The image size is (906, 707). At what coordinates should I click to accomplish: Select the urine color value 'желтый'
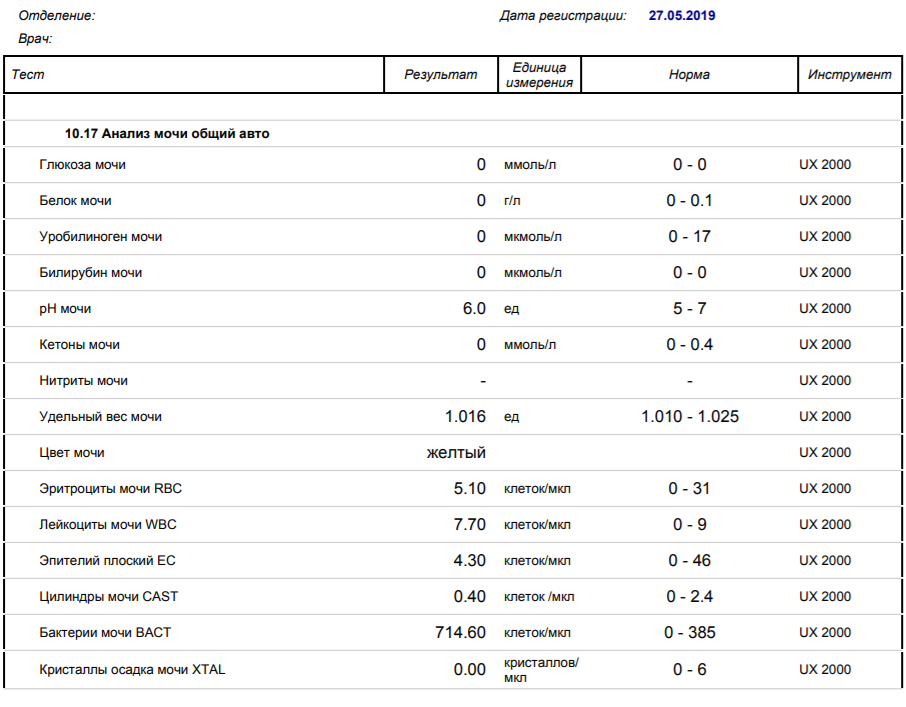click(456, 453)
